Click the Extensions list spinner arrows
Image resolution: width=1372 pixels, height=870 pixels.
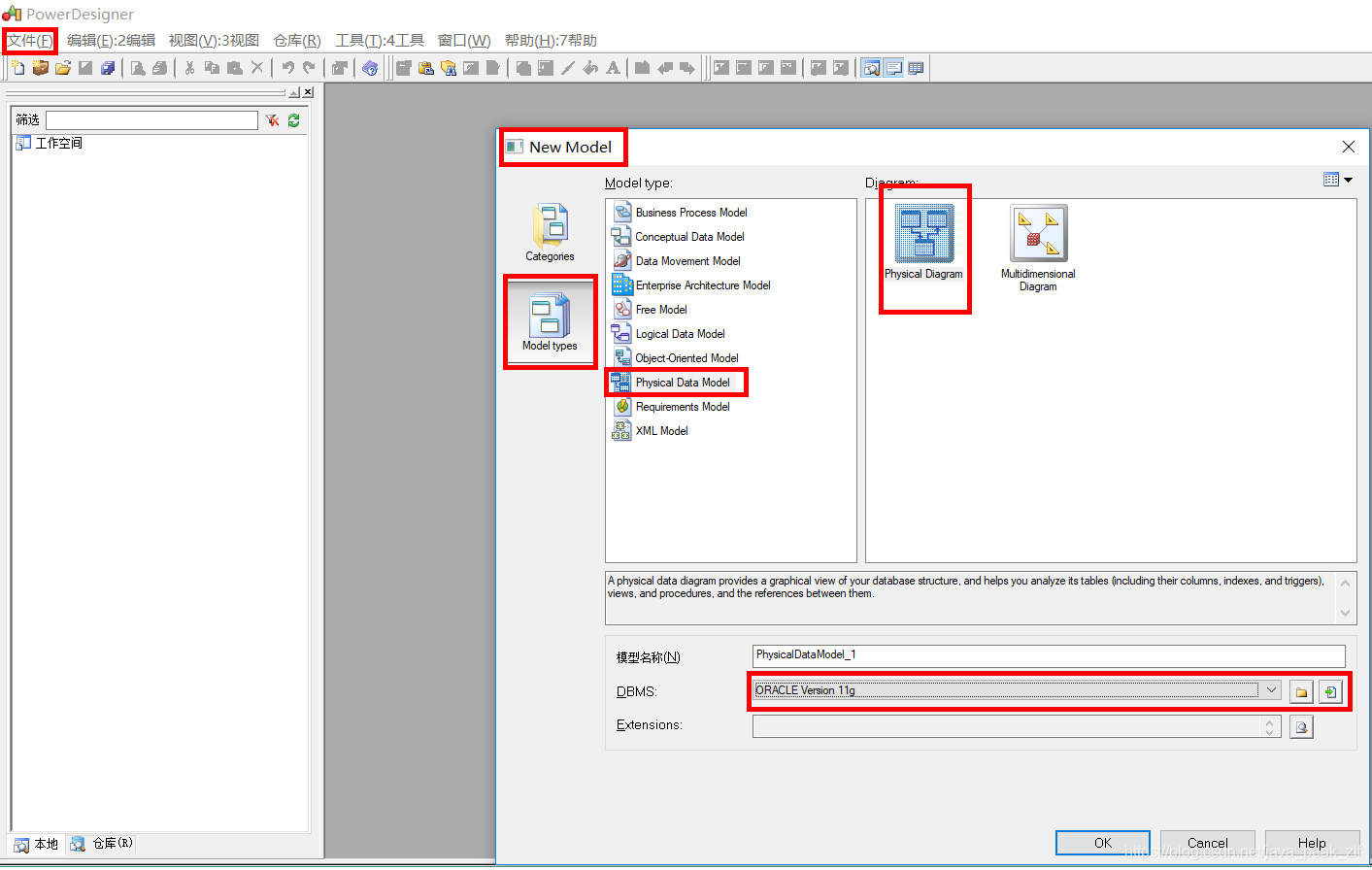[1269, 726]
